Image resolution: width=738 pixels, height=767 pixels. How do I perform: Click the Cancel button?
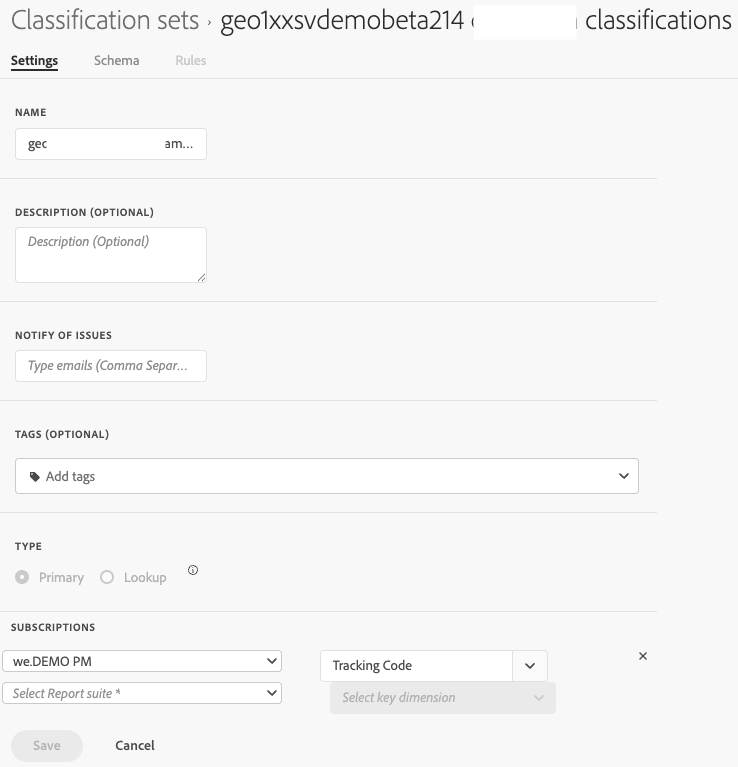click(135, 745)
